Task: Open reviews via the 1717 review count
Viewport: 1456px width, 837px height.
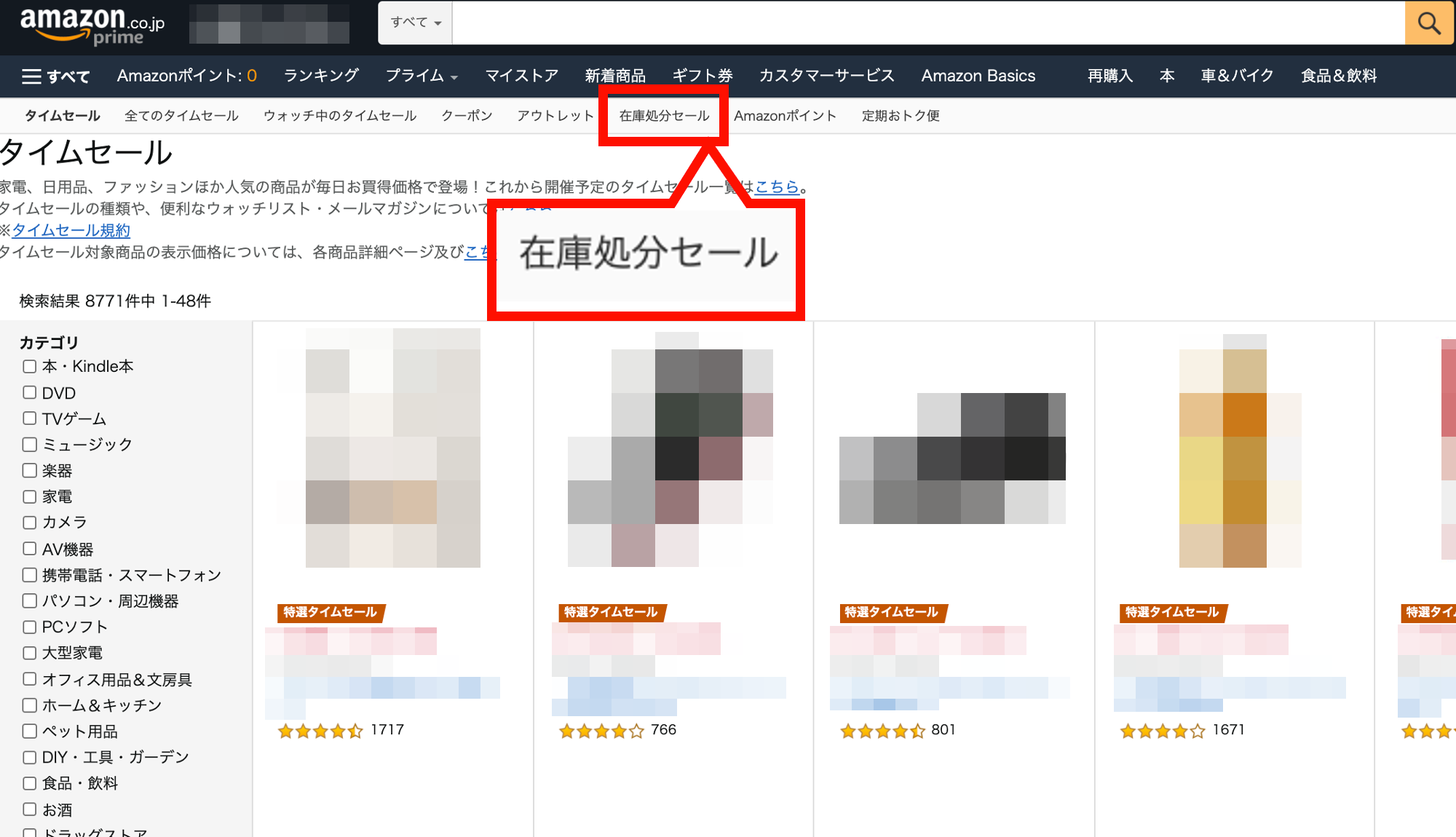Action: click(387, 729)
